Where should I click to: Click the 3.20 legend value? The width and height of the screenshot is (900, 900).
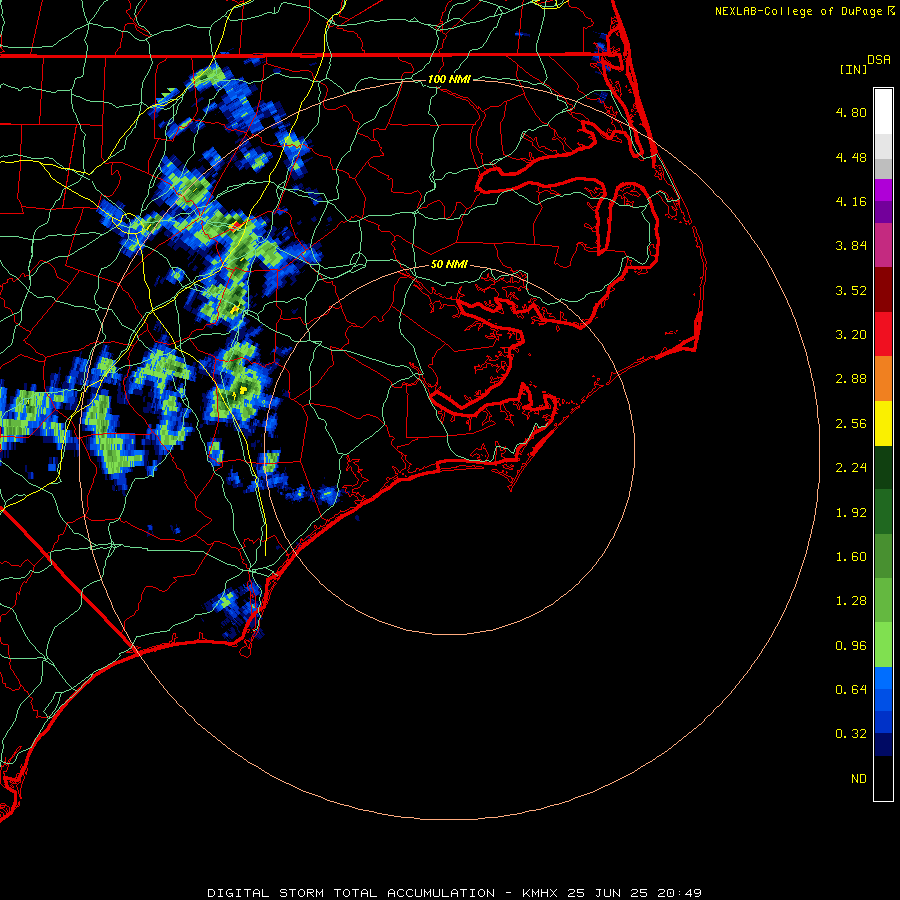pos(851,335)
